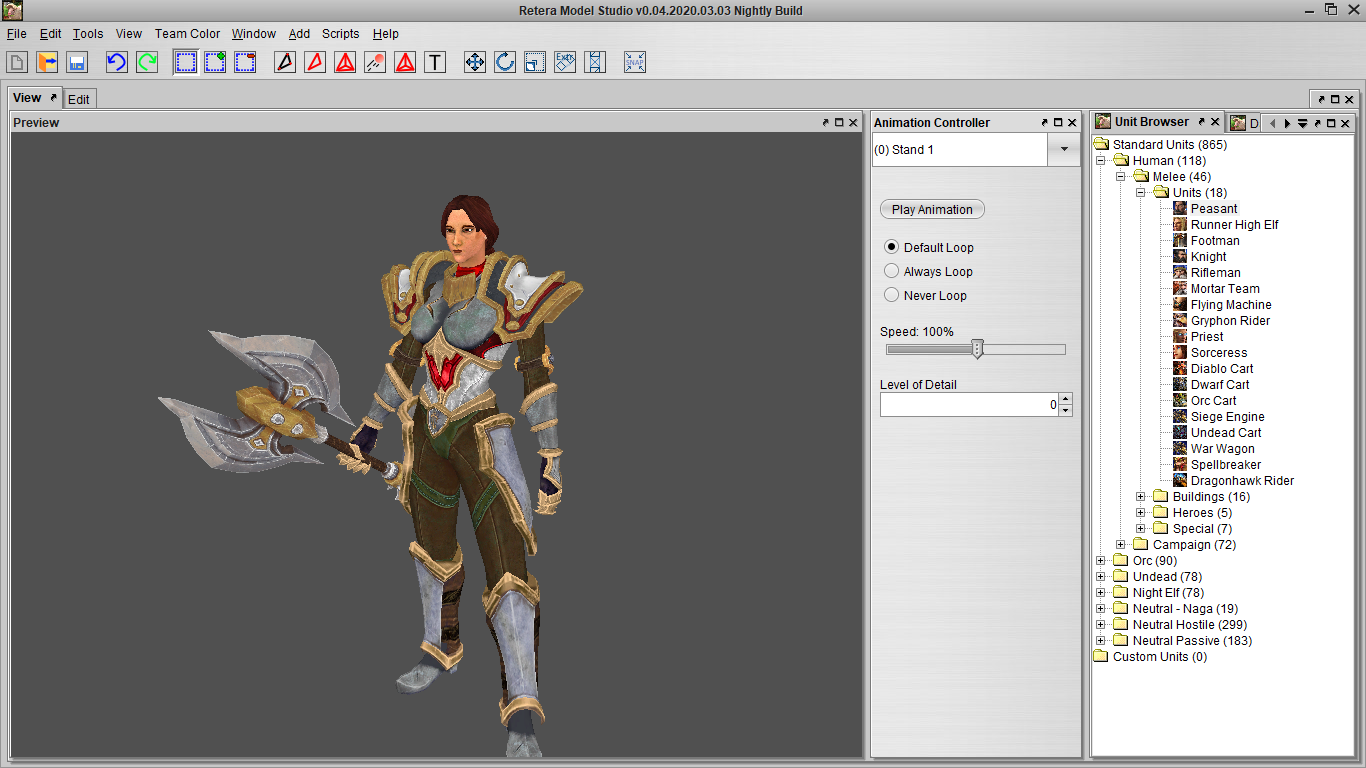The image size is (1366, 768).
Task: Open the Team Color menu
Action: pyautogui.click(x=187, y=33)
